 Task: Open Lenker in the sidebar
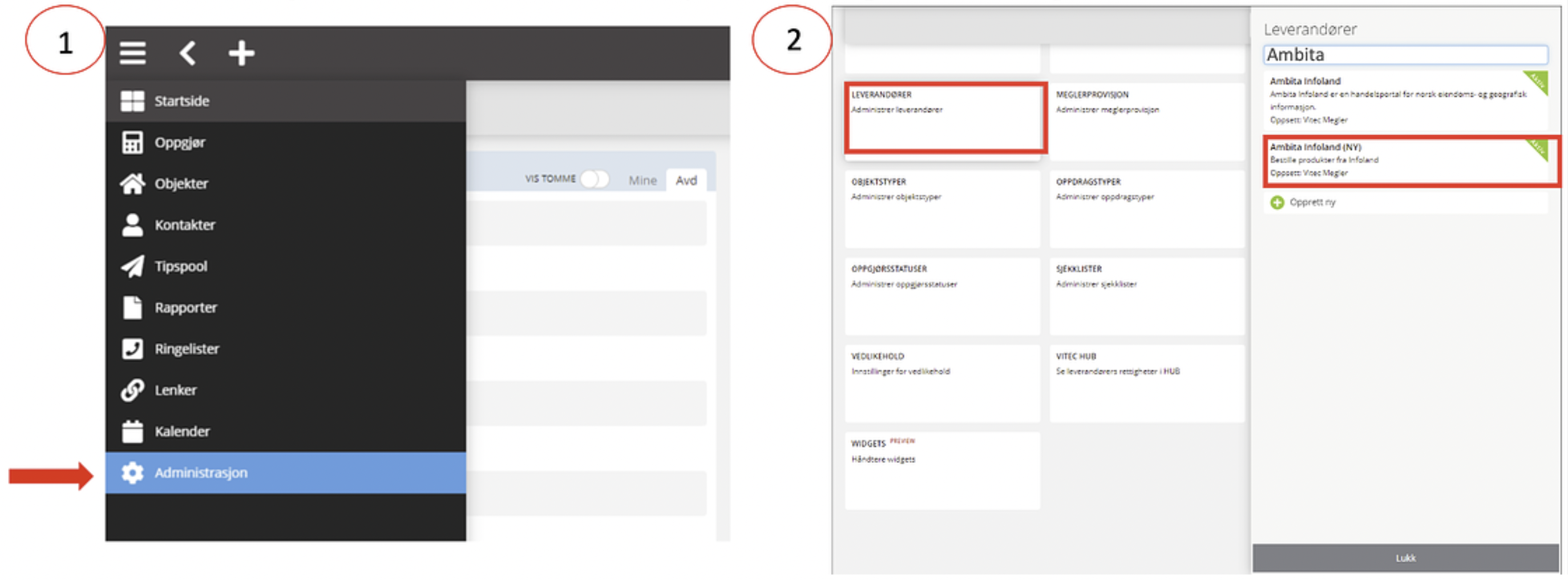285,390
